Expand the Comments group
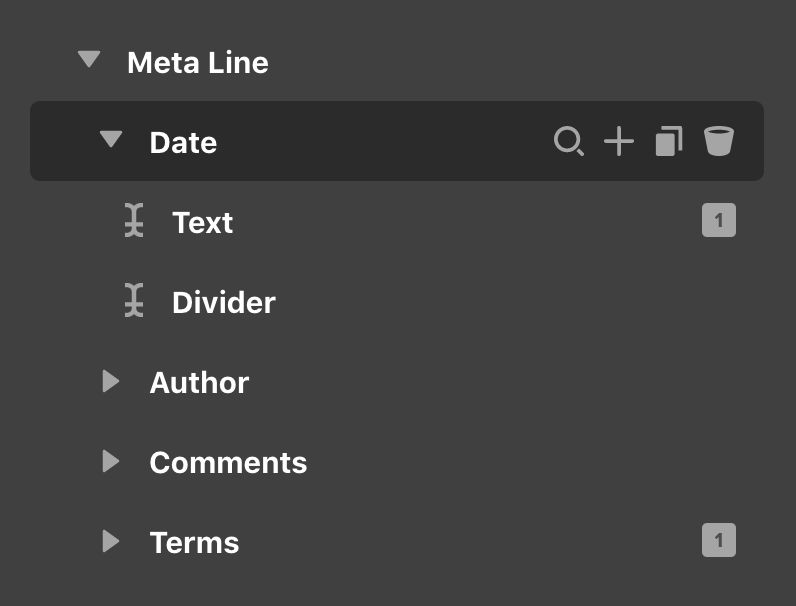796x606 pixels. coord(110,461)
